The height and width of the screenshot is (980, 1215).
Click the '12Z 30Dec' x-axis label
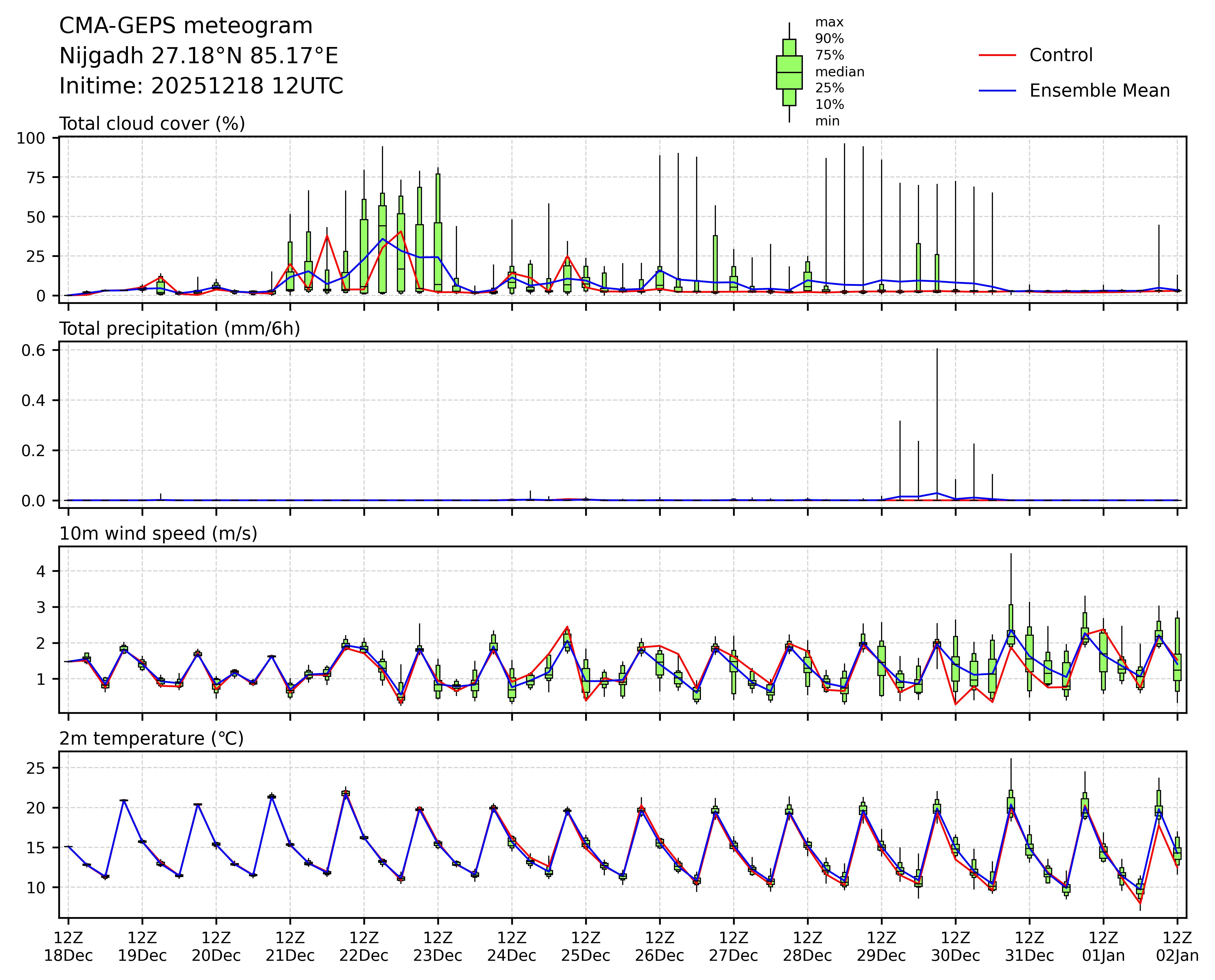[x=955, y=947]
